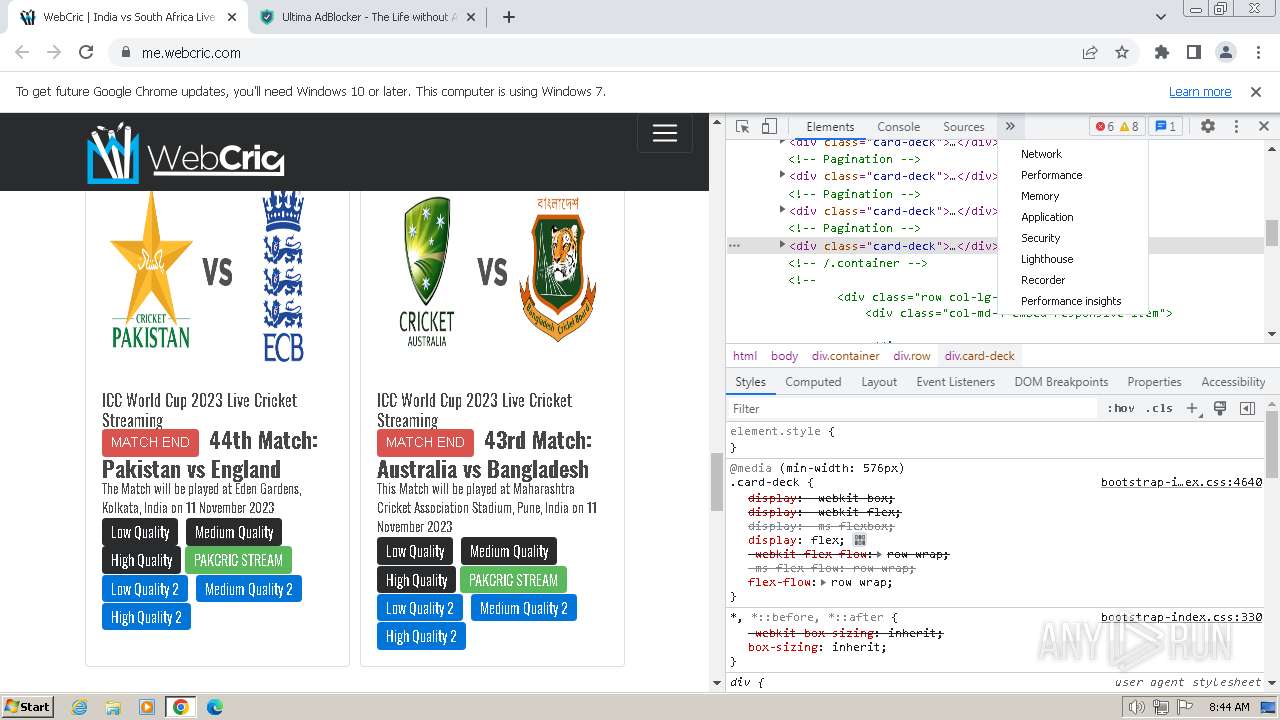Select div.container in the breadcrumb
The image size is (1280, 720).
tap(846, 356)
